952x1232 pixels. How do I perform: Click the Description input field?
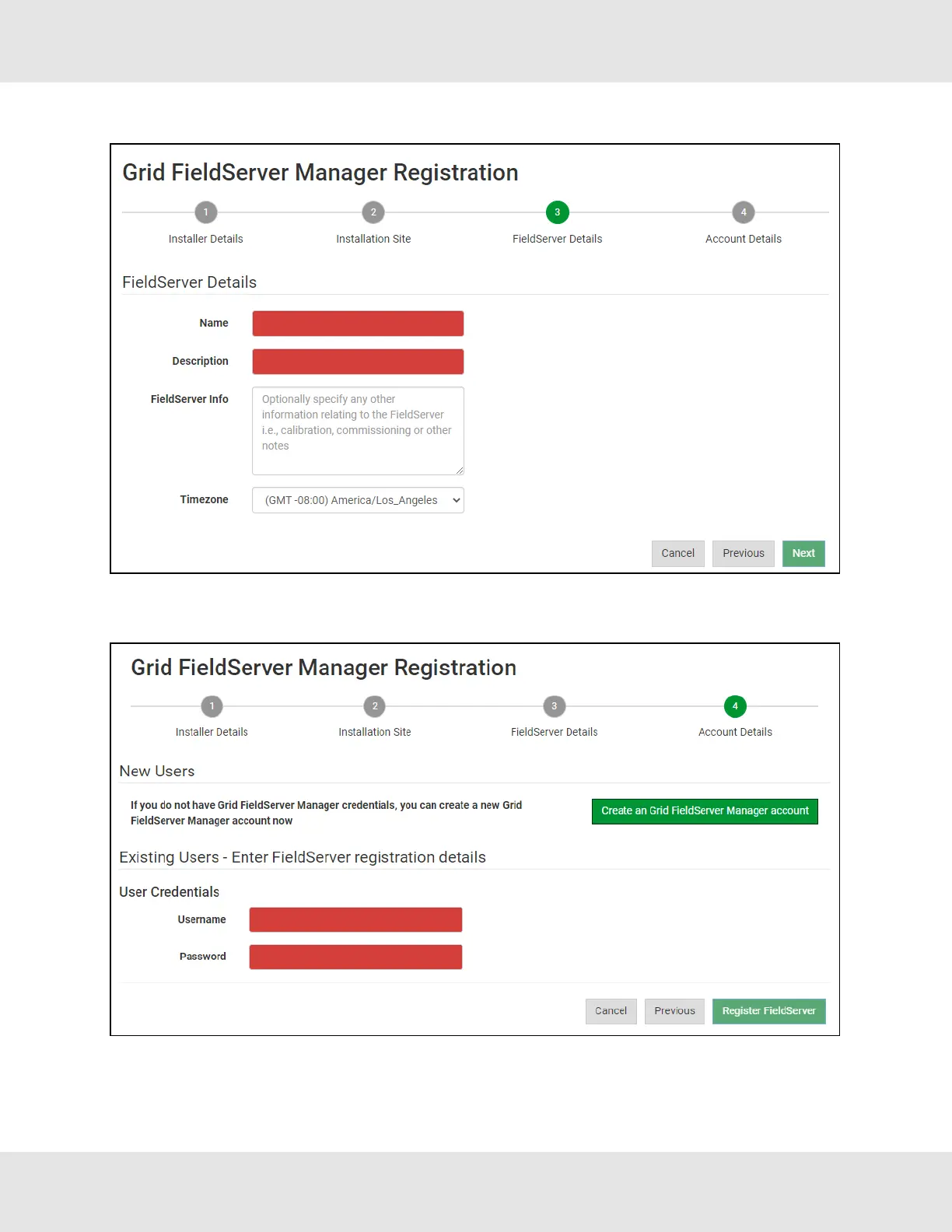pos(358,362)
